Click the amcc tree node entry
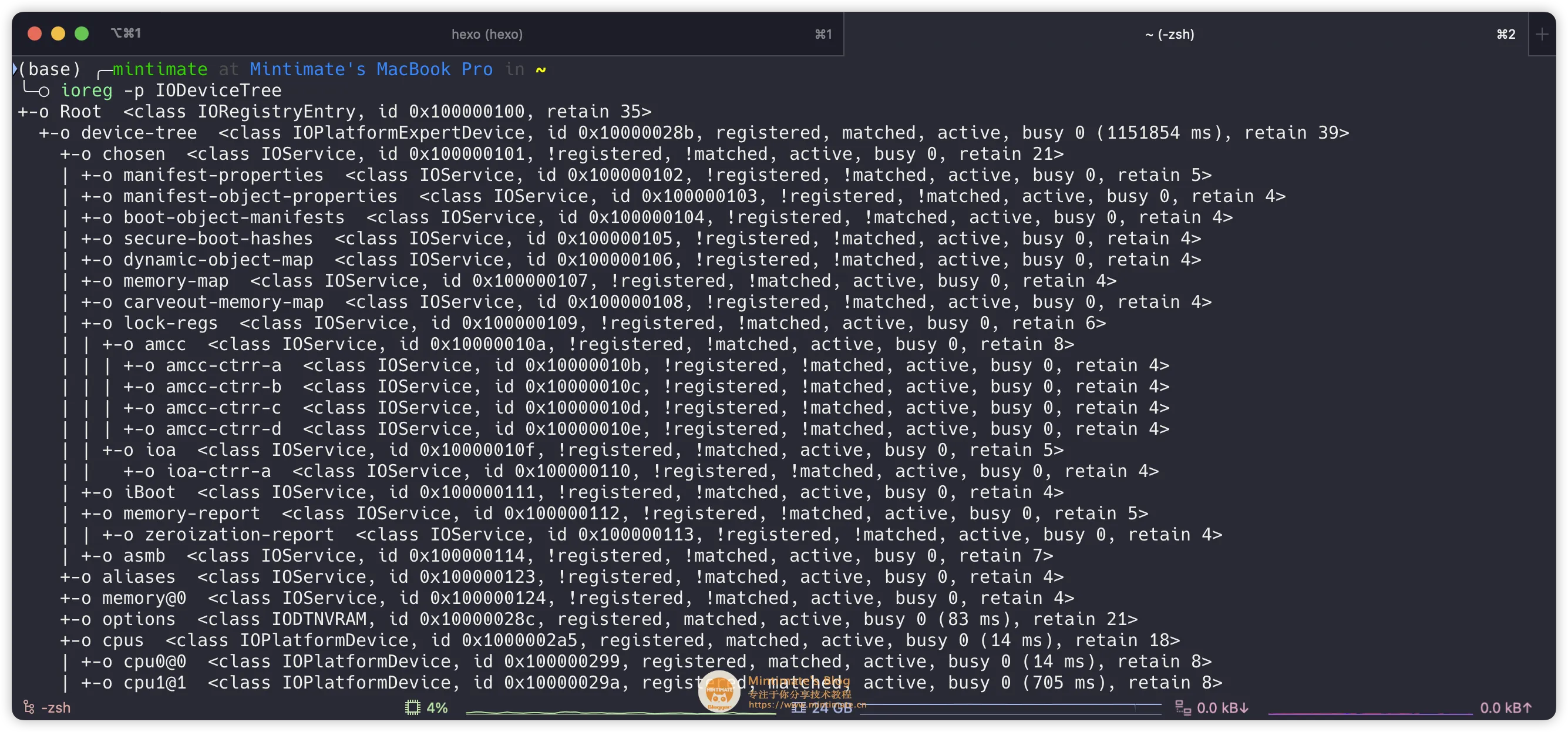Screen dimensions: 1568x732 coord(165,345)
